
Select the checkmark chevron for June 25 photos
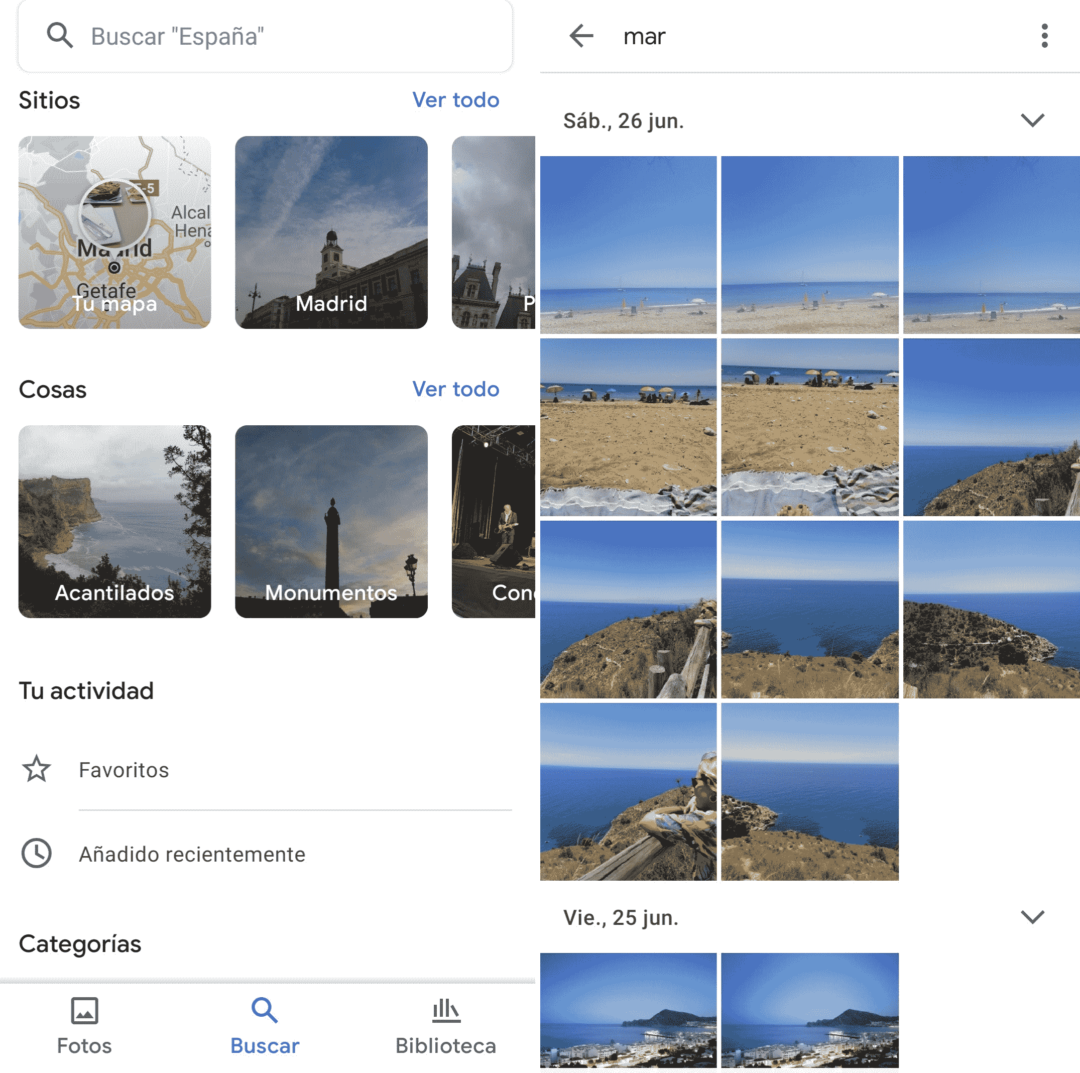tap(1033, 917)
